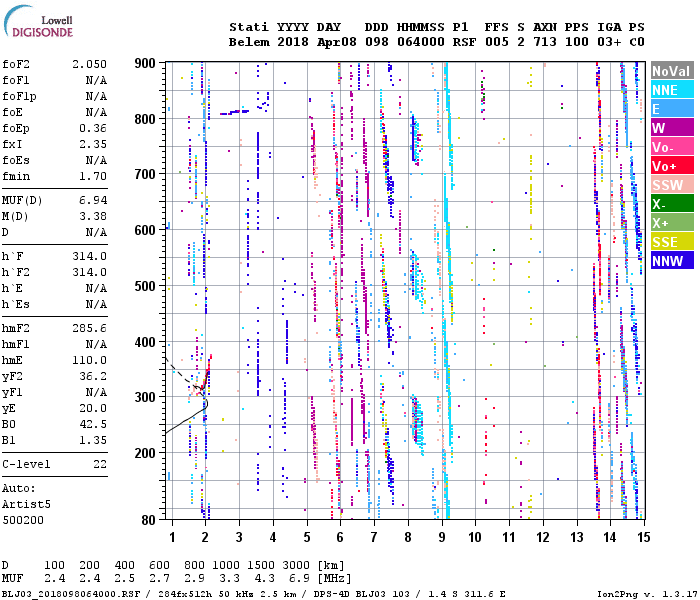Click the 900 km height axis label
Viewport: 700px width, 600px height.
coord(145,63)
